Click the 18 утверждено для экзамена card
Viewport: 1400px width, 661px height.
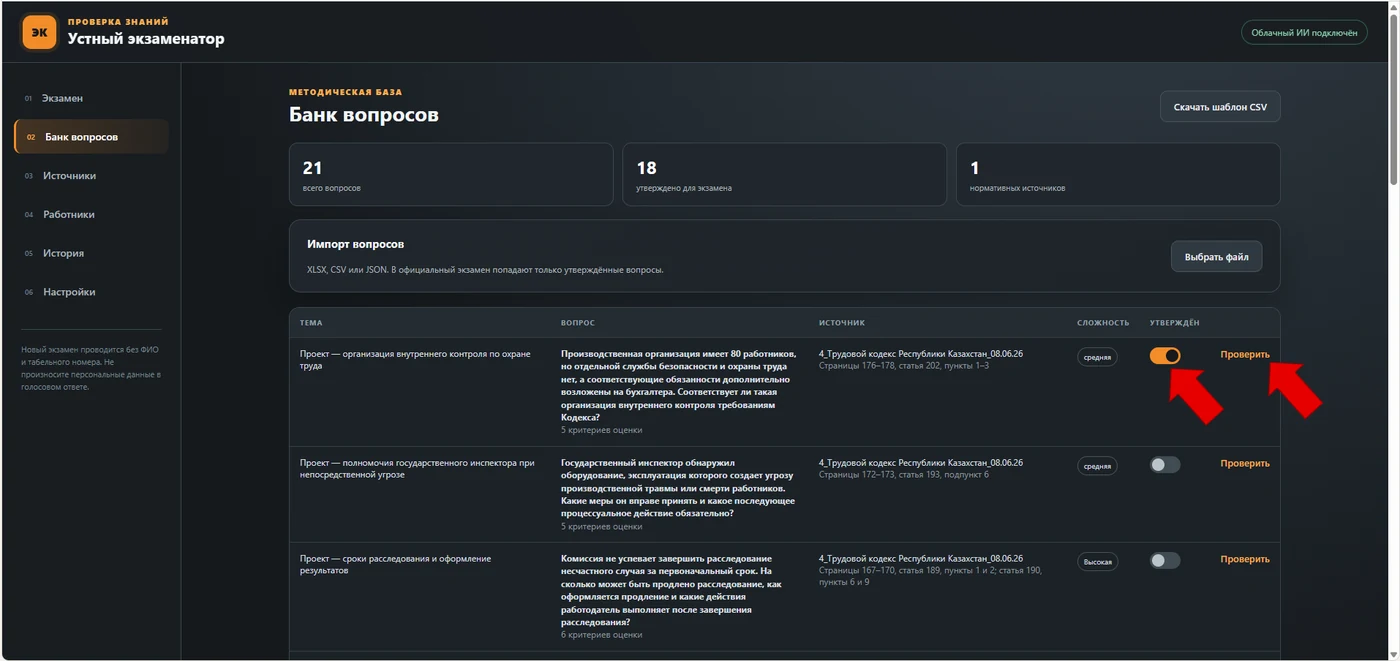(784, 174)
